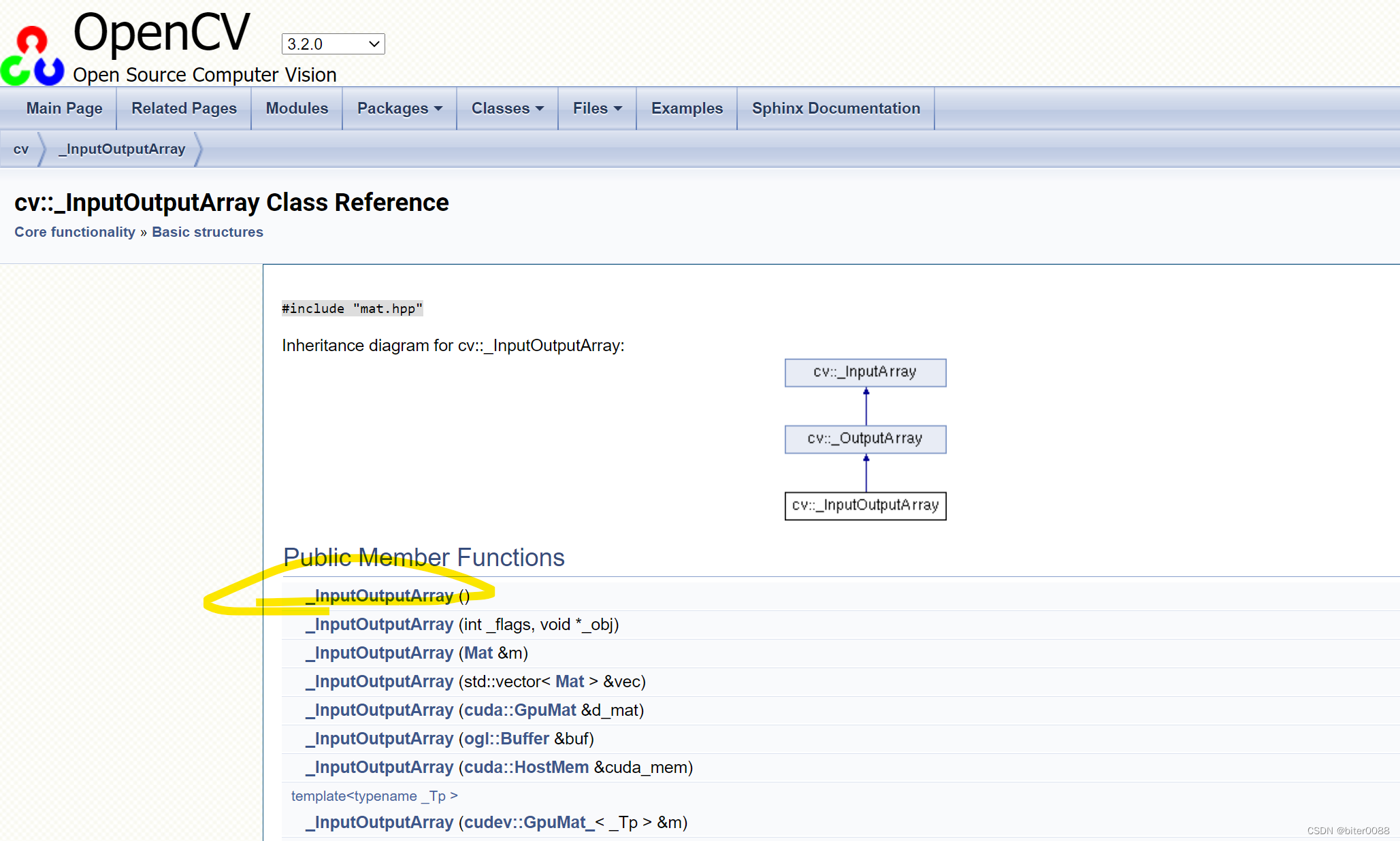The height and width of the screenshot is (841, 1400).
Task: Click the Mat type link in (Mat &m)
Action: click(478, 653)
